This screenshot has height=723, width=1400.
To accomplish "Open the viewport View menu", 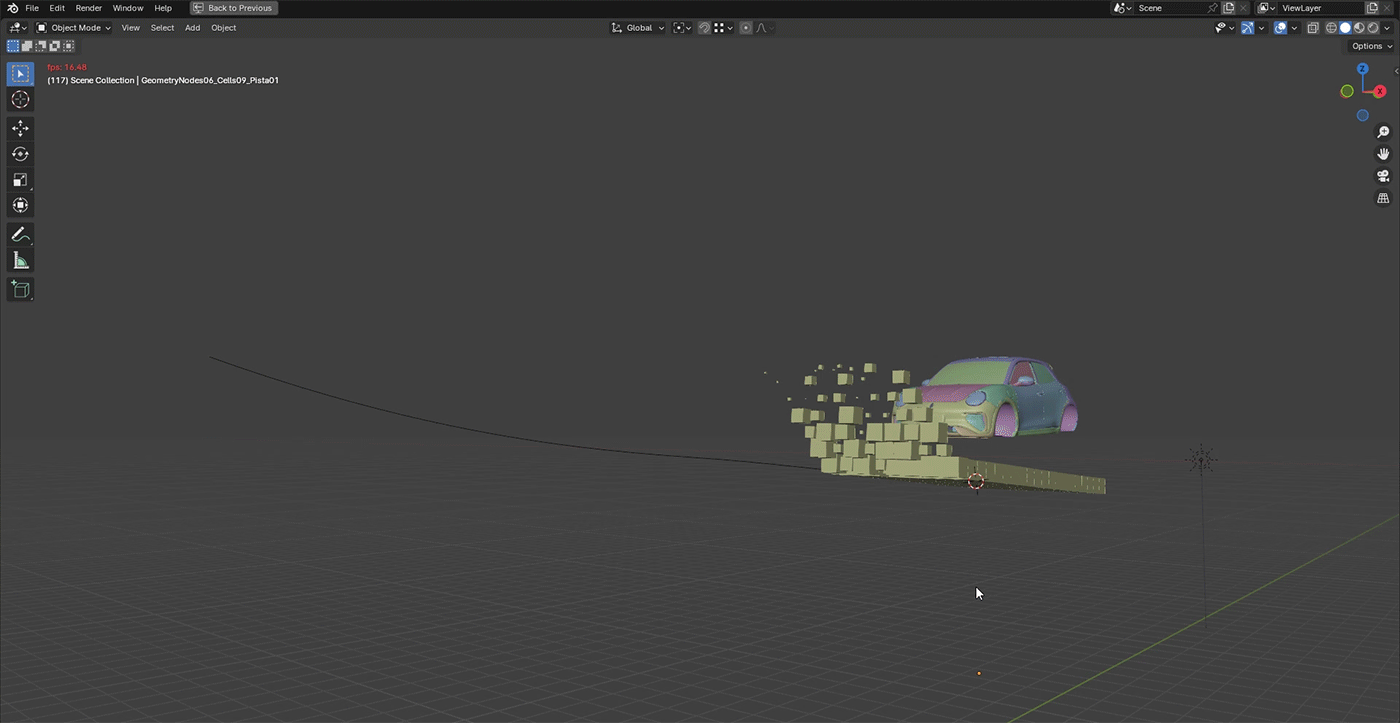I will (131, 28).
